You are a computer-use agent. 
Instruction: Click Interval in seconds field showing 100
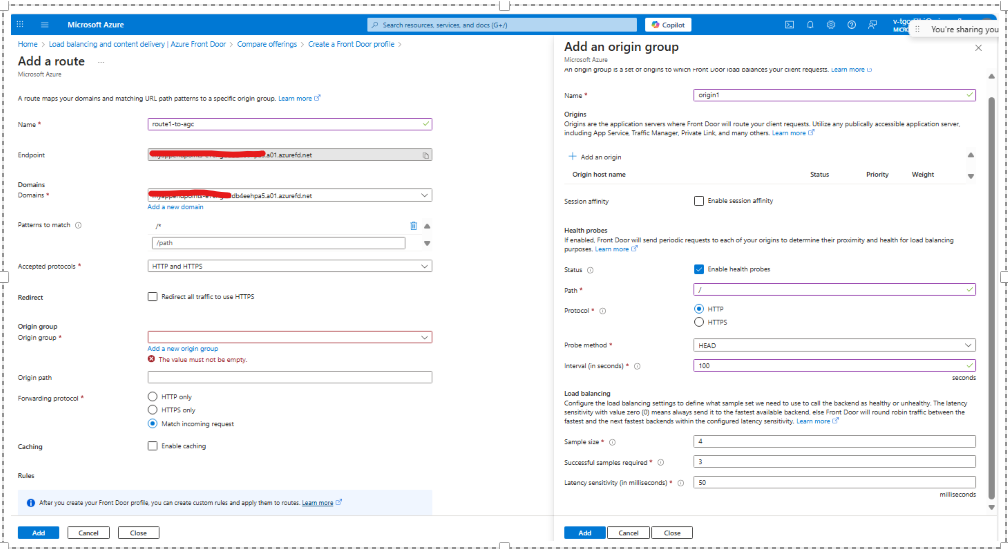click(834, 365)
